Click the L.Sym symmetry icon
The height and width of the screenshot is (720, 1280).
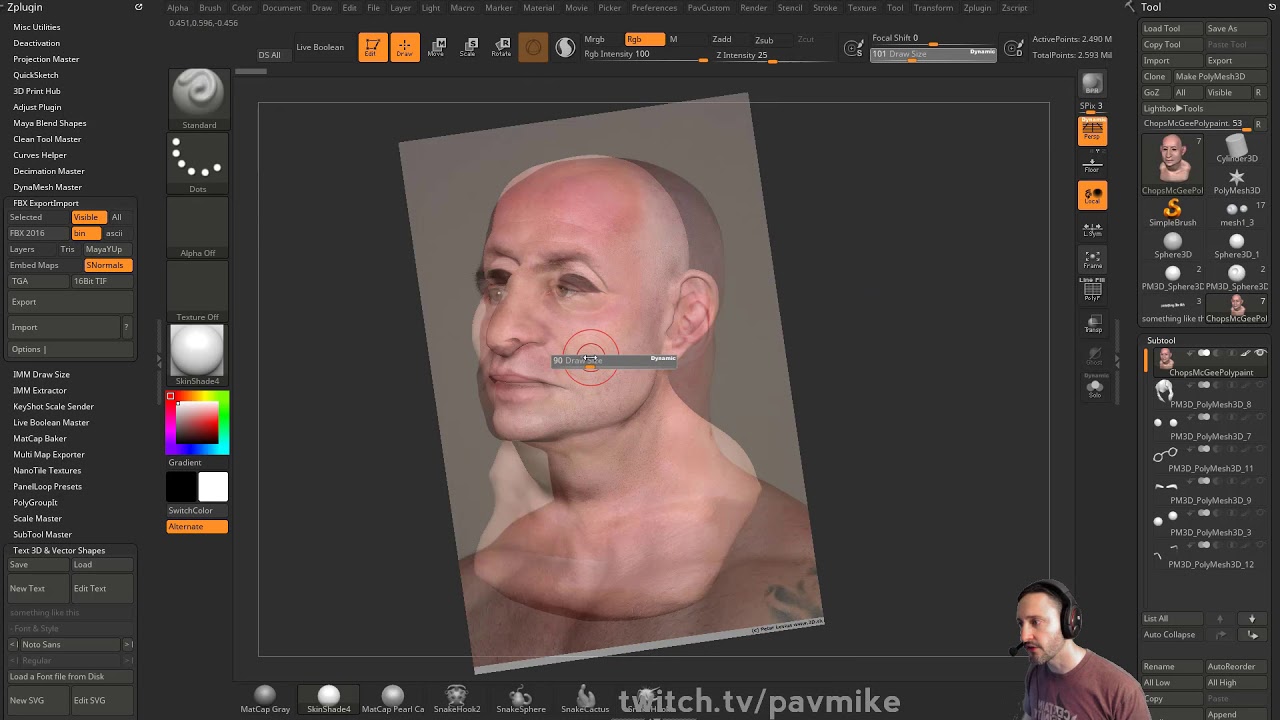click(x=1092, y=229)
